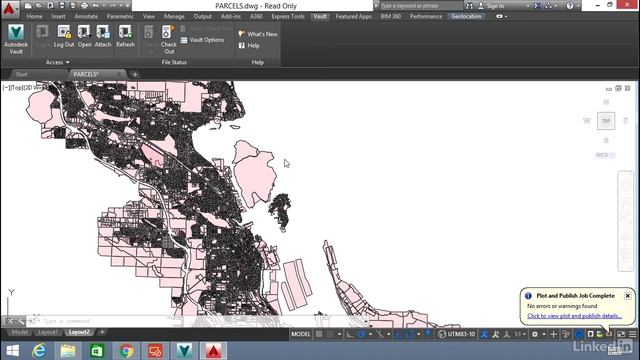
Task: Restore drawing viewport window button
Action: [x=618, y=88]
